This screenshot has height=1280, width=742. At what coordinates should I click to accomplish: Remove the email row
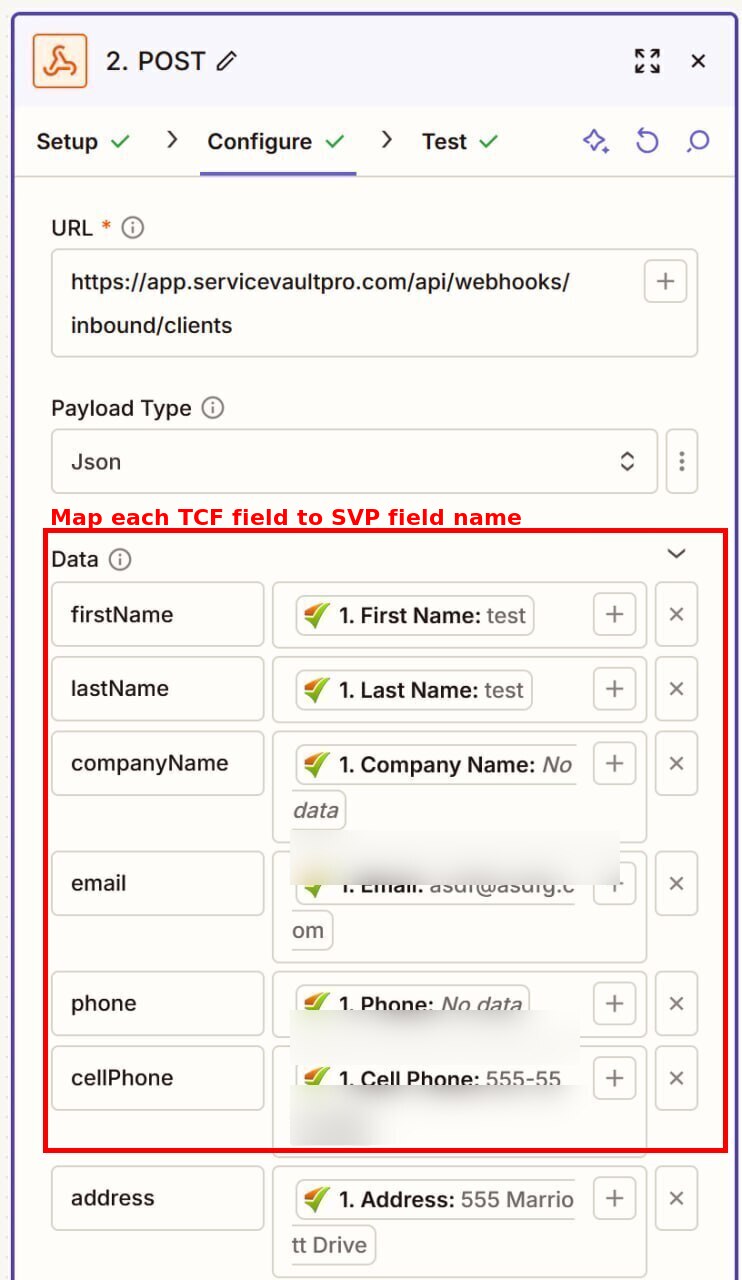click(676, 883)
